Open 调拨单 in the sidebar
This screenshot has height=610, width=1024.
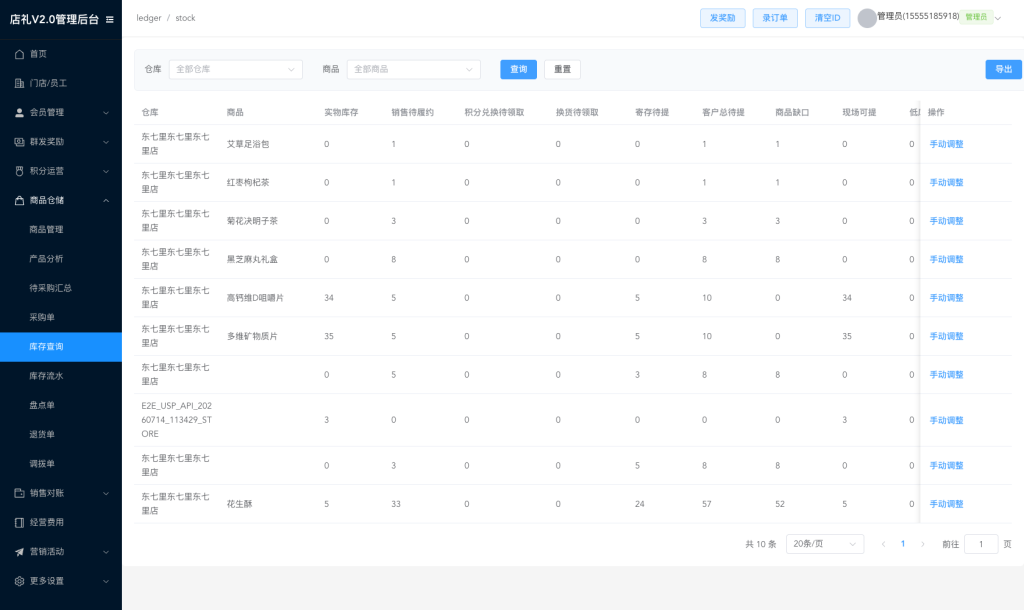point(42,464)
